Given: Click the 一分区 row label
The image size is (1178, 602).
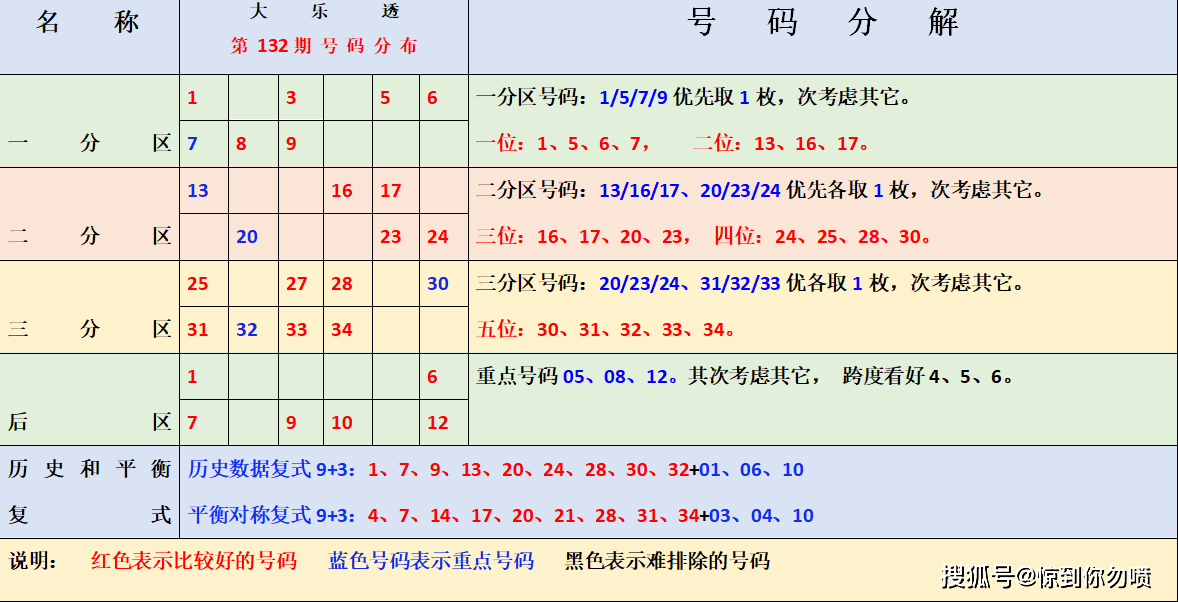Looking at the screenshot, I should (x=89, y=143).
